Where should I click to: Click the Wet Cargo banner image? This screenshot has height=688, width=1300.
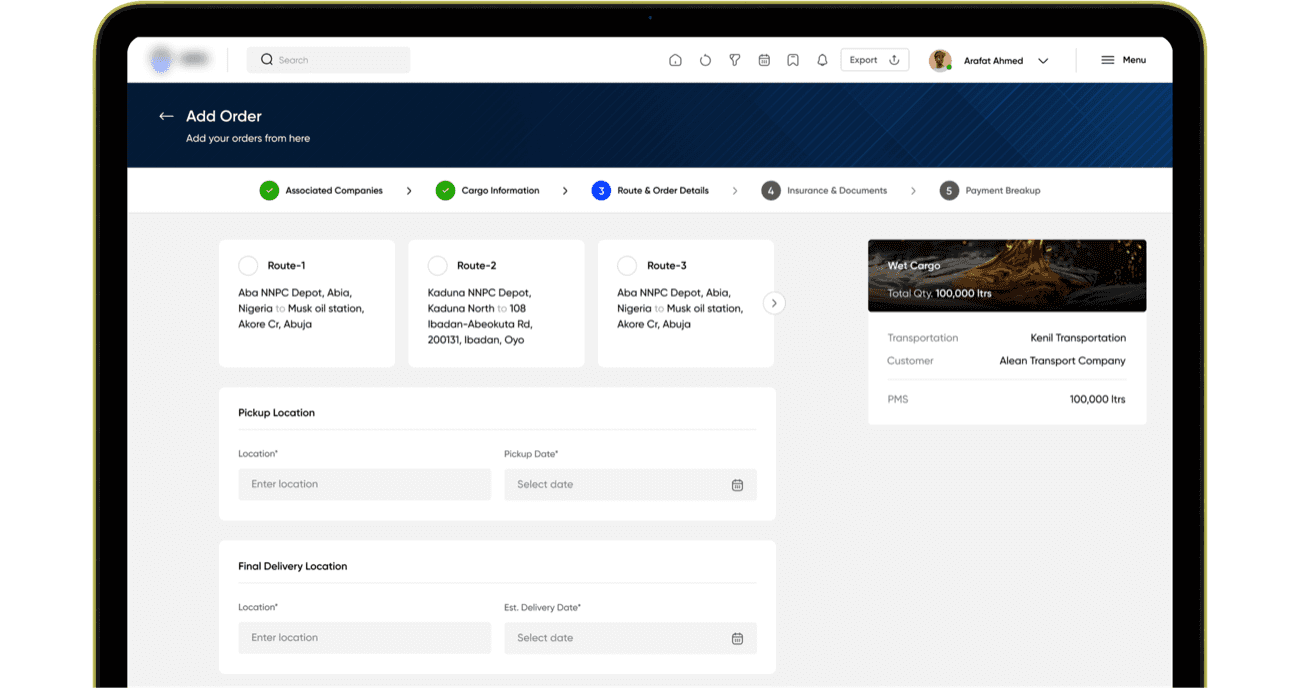click(x=1007, y=276)
